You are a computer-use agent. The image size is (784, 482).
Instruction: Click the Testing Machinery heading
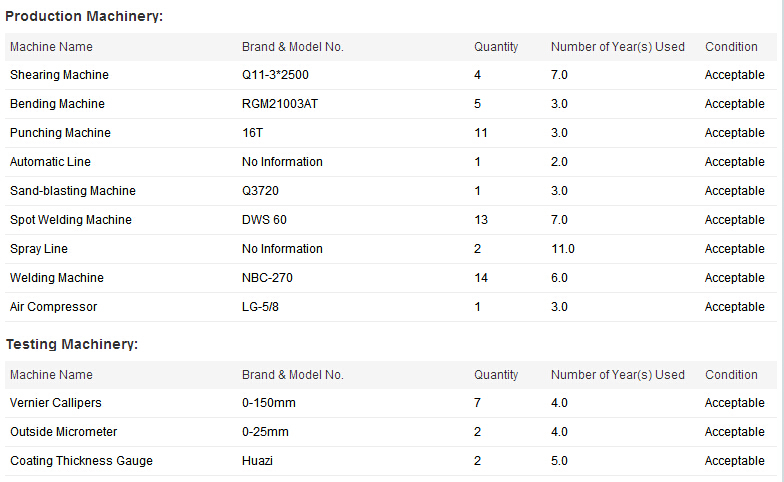pos(72,344)
